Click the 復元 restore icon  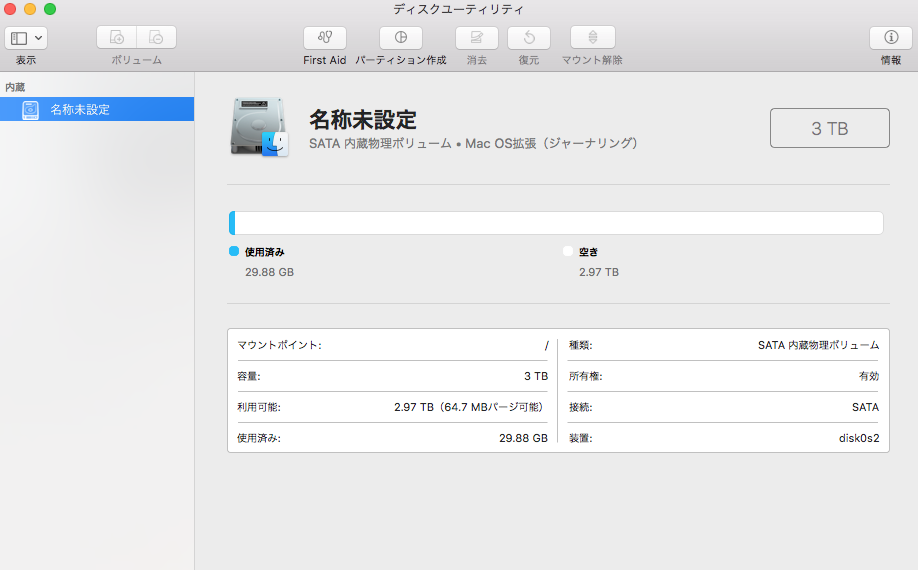pyautogui.click(x=528, y=38)
